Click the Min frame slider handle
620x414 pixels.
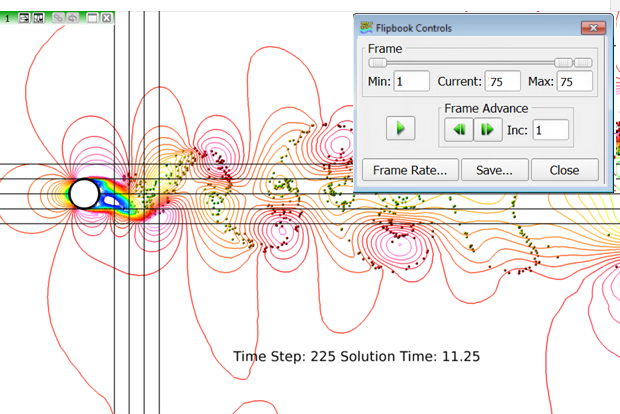coord(377,62)
